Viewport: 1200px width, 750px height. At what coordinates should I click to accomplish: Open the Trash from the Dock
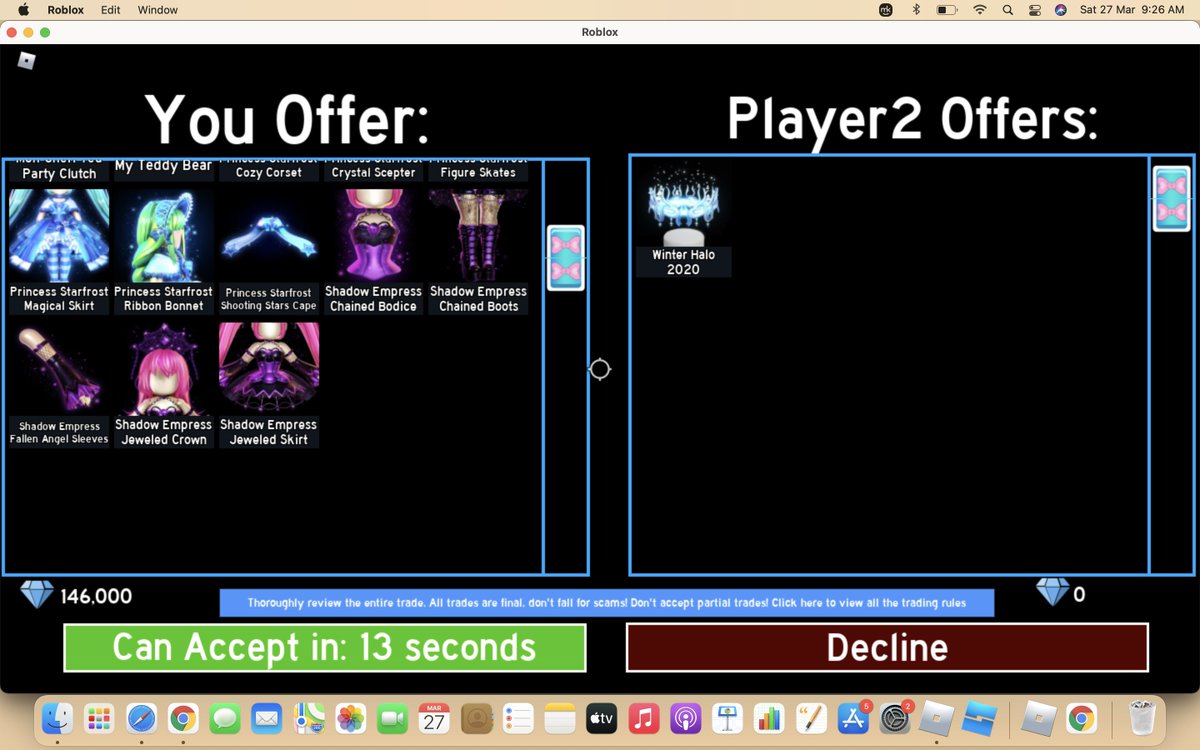pyautogui.click(x=1142, y=718)
